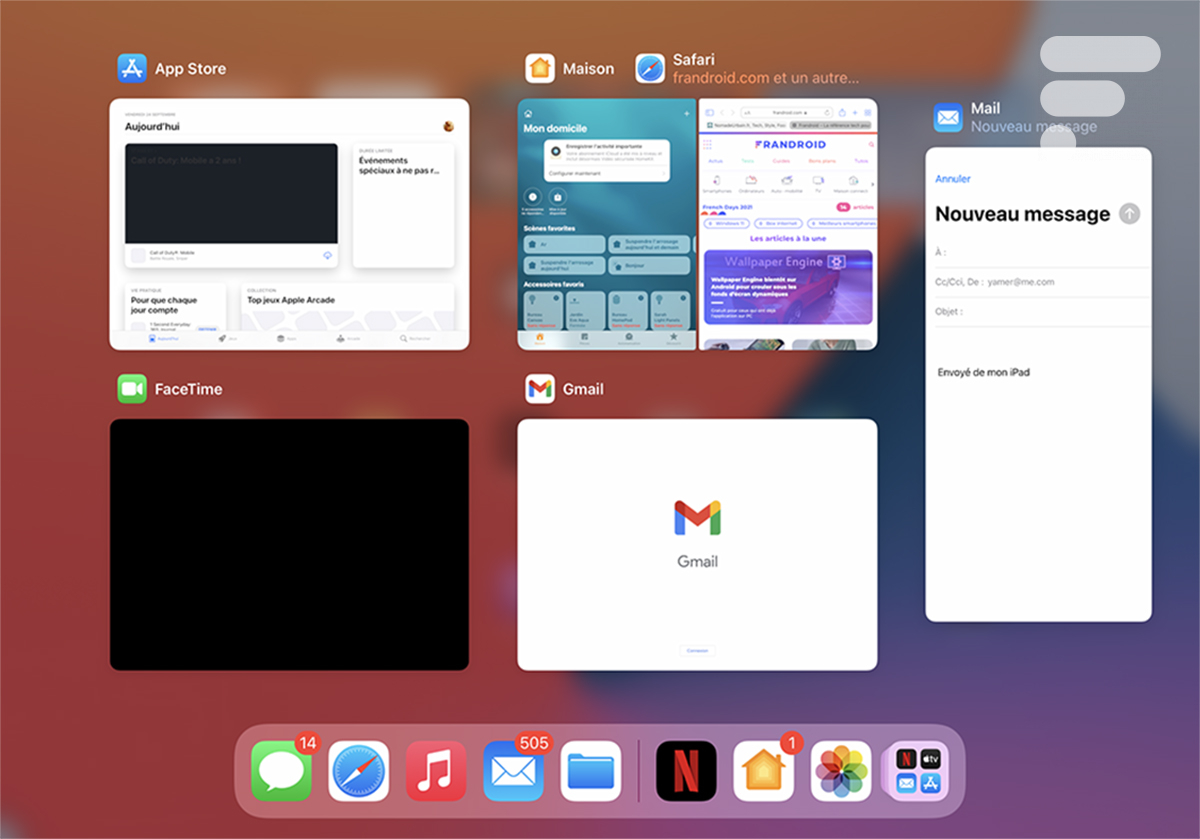Open the Files app in the dock
1200x839 pixels.
tap(591, 771)
